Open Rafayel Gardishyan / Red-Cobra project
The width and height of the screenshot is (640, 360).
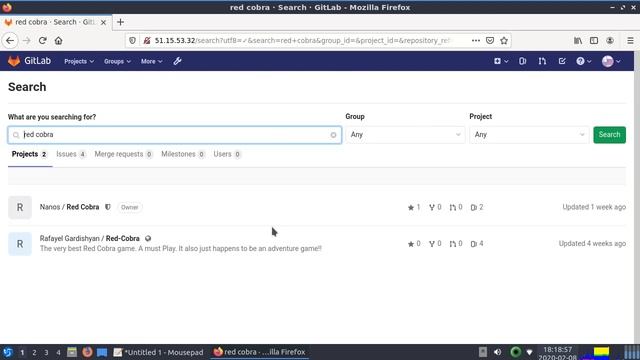(x=89, y=238)
